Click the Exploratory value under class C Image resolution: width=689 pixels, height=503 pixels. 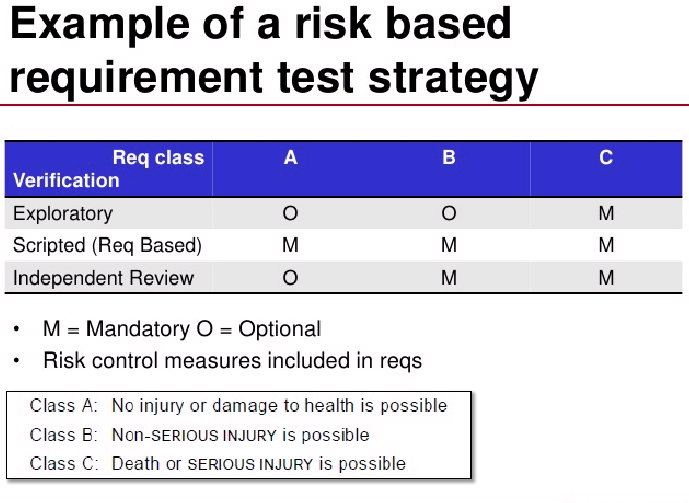click(x=606, y=214)
